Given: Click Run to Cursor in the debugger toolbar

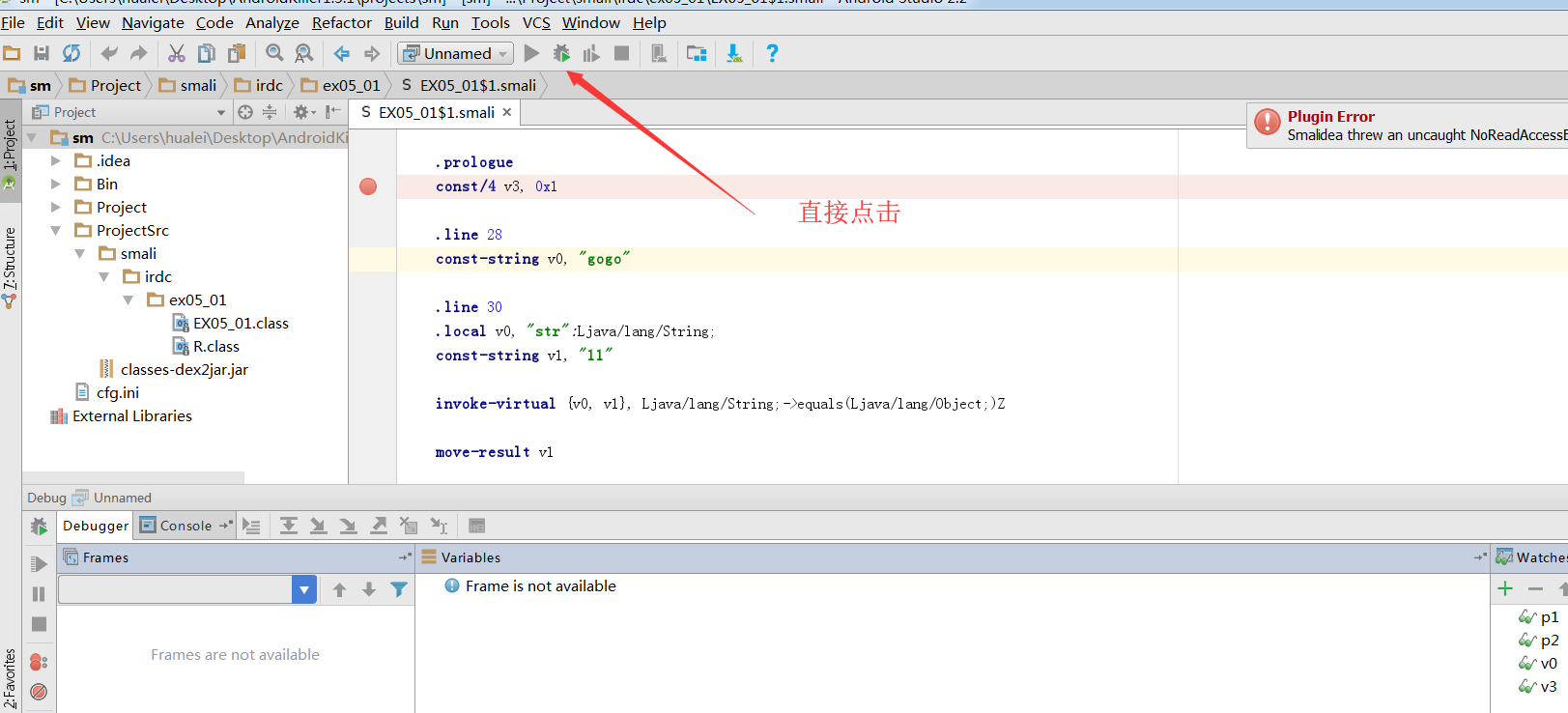Looking at the screenshot, I should point(439,526).
